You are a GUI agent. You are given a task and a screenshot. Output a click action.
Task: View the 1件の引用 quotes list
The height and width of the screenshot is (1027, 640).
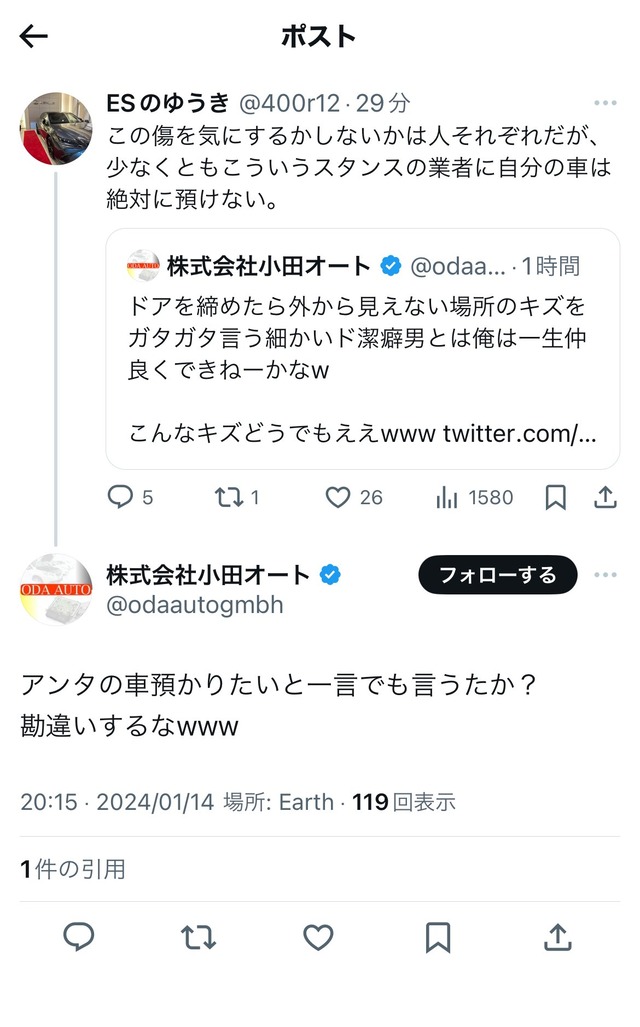tap(73, 869)
